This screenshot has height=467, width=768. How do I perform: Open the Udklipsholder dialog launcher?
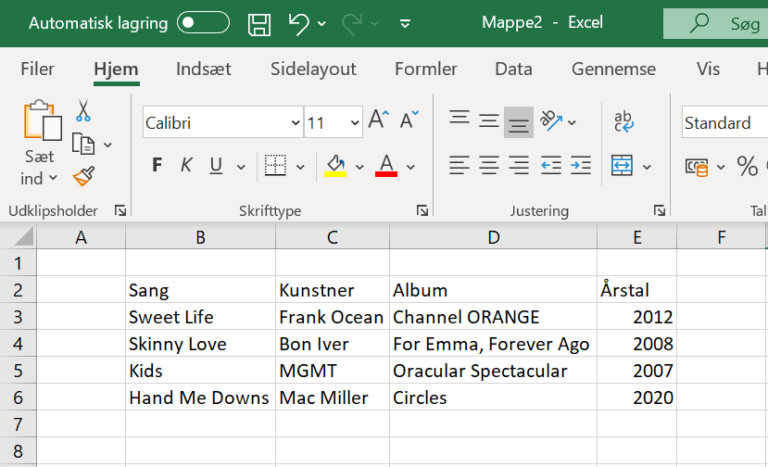(x=120, y=211)
